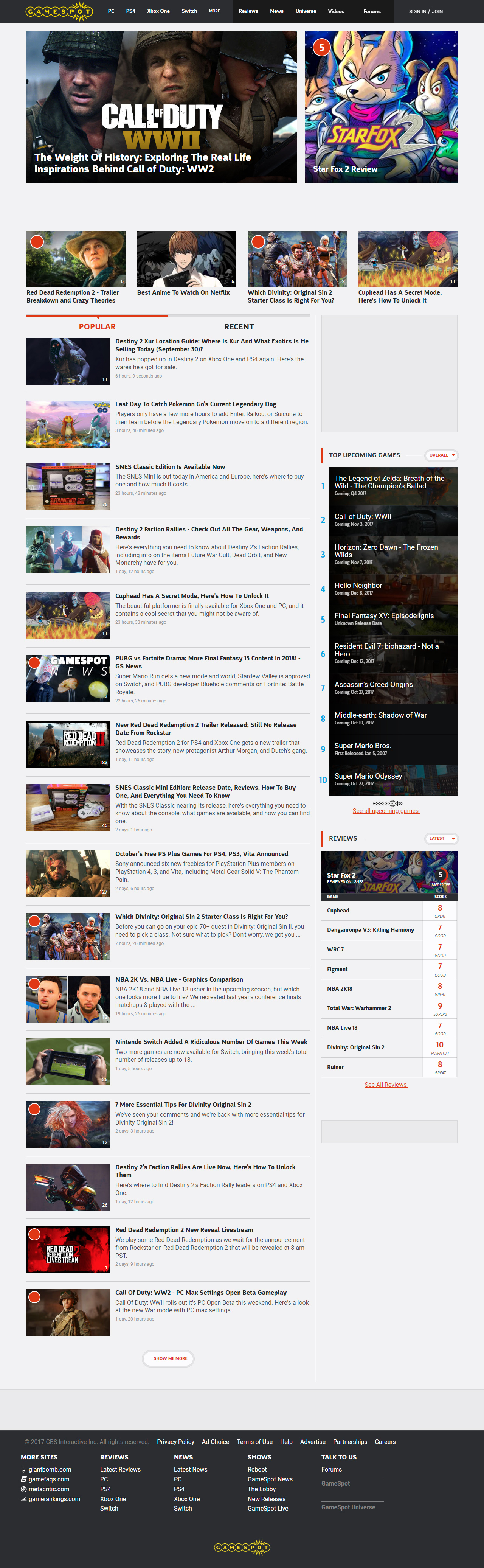The image size is (484, 1568).
Task: Expand the MORE menu in the top navigation
Action: coord(214,11)
